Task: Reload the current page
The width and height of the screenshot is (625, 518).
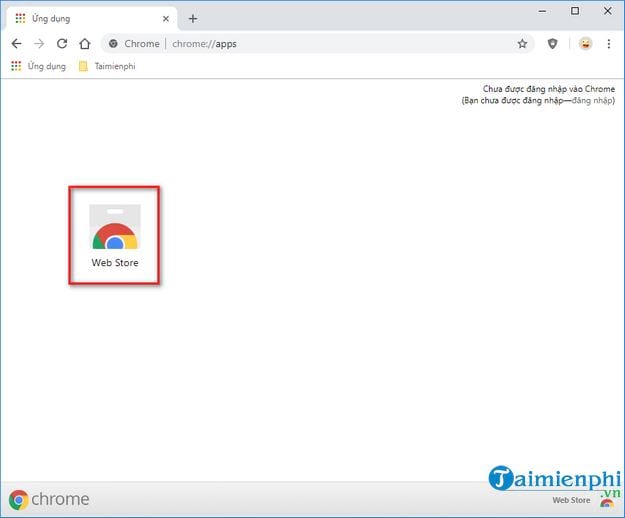Action: pos(62,43)
